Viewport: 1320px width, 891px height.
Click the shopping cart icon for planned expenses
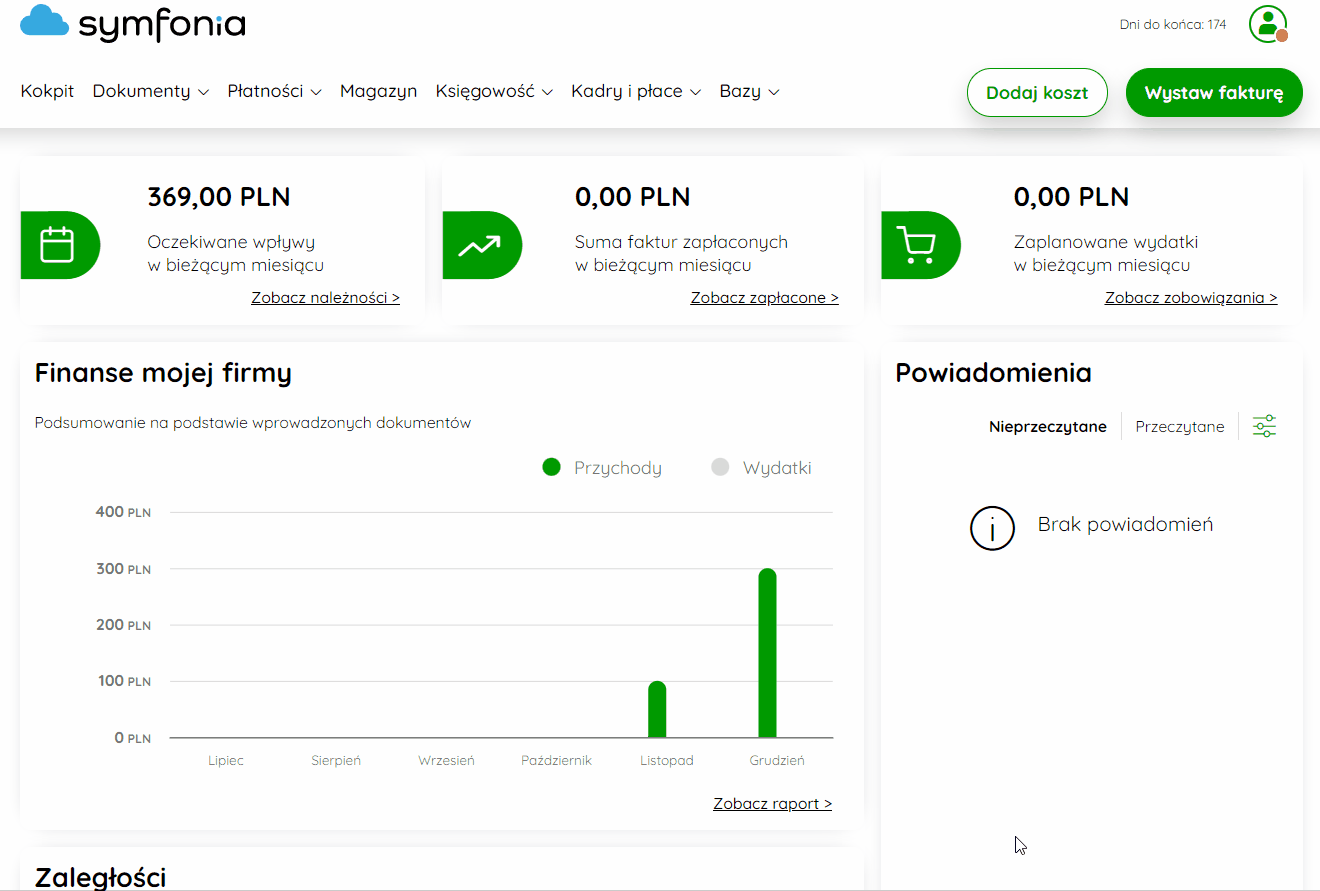(918, 245)
